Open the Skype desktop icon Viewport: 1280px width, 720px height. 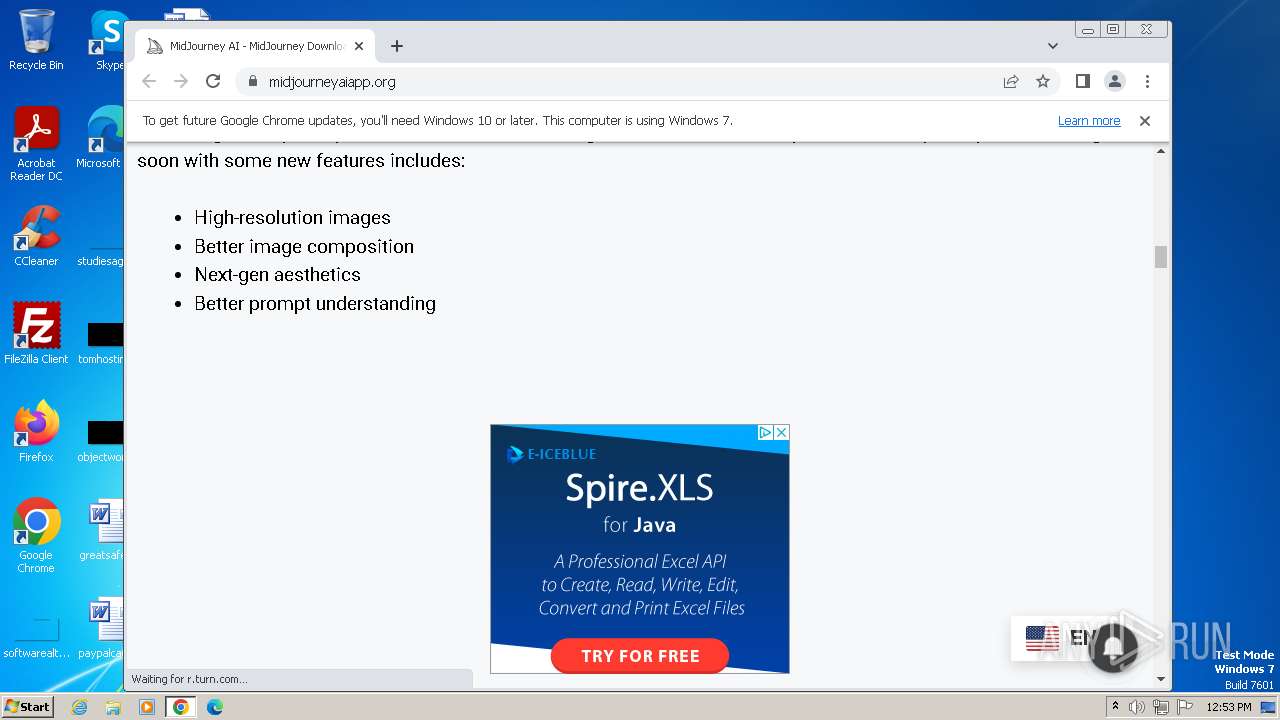click(x=108, y=40)
